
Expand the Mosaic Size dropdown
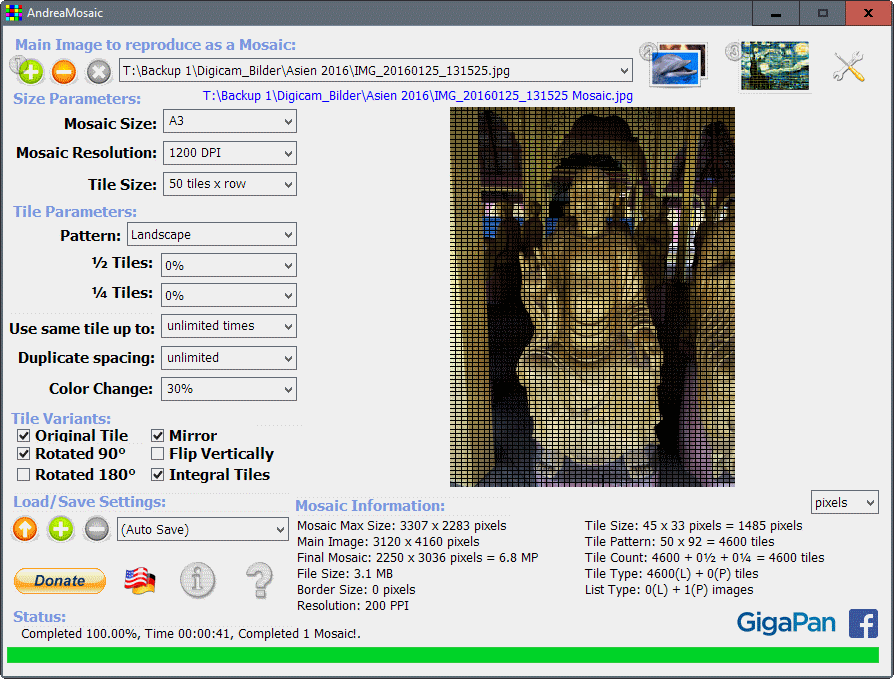[229, 122]
